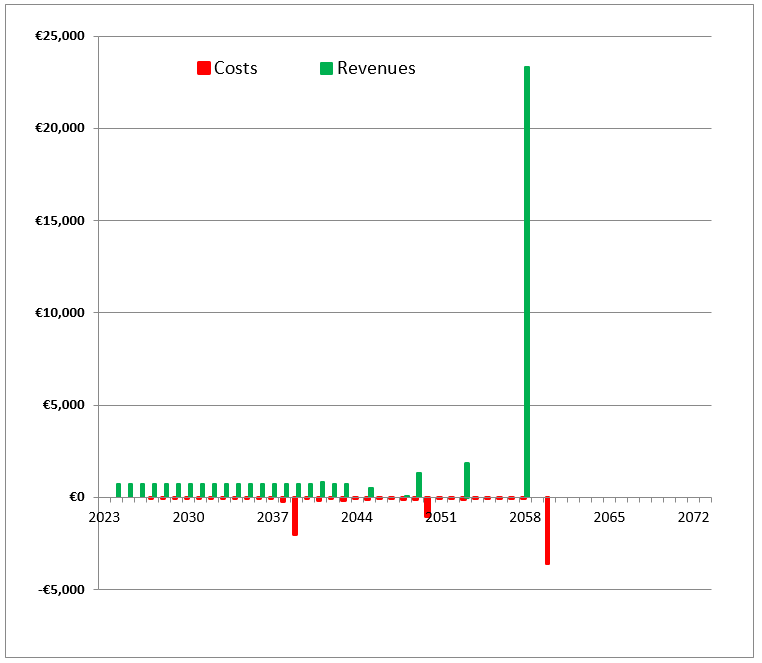Click the 2023 year label
The width and height of the screenshot is (762, 663).
pos(104,517)
